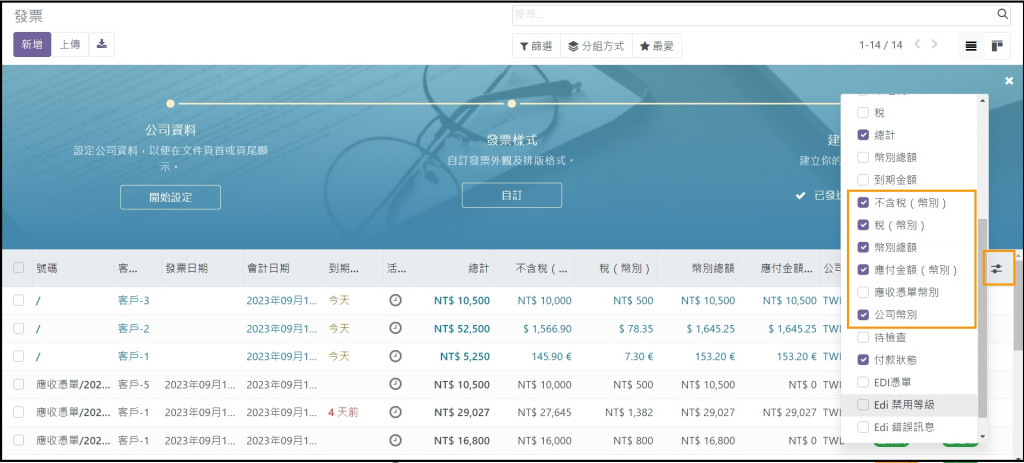The image size is (1024, 463).
Task: Select all rows with header checkbox
Action: point(18,268)
